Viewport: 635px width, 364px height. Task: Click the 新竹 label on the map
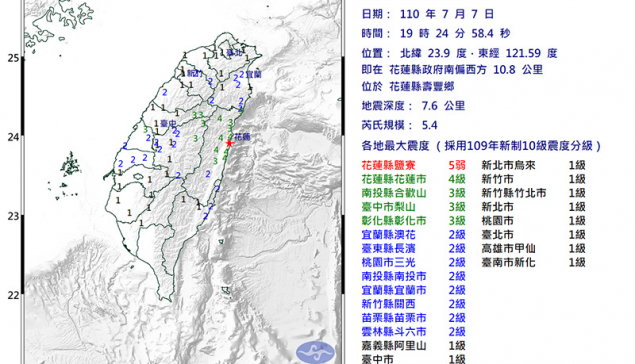click(x=195, y=73)
